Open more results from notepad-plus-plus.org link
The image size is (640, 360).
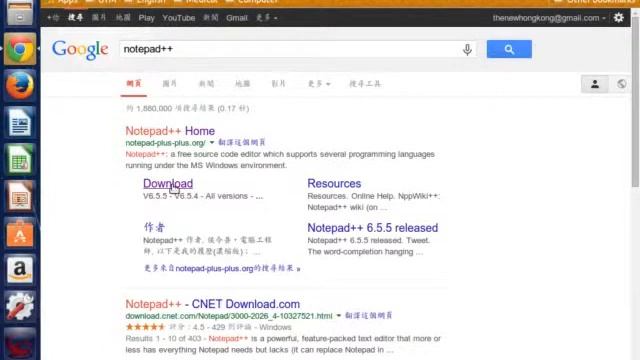pos(222,268)
